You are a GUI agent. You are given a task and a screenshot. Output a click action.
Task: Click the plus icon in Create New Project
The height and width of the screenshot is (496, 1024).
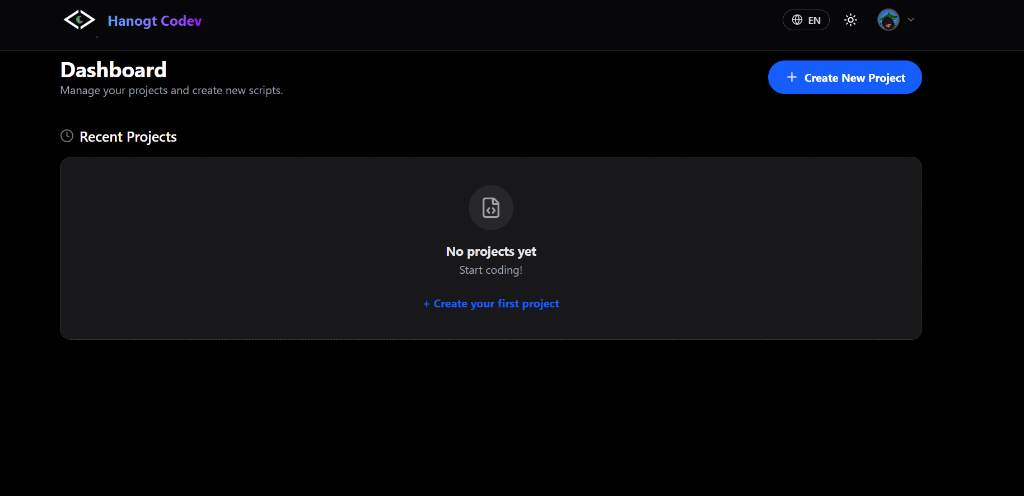792,77
